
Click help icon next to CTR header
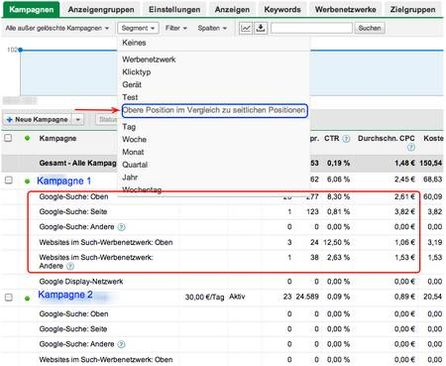coord(346,139)
